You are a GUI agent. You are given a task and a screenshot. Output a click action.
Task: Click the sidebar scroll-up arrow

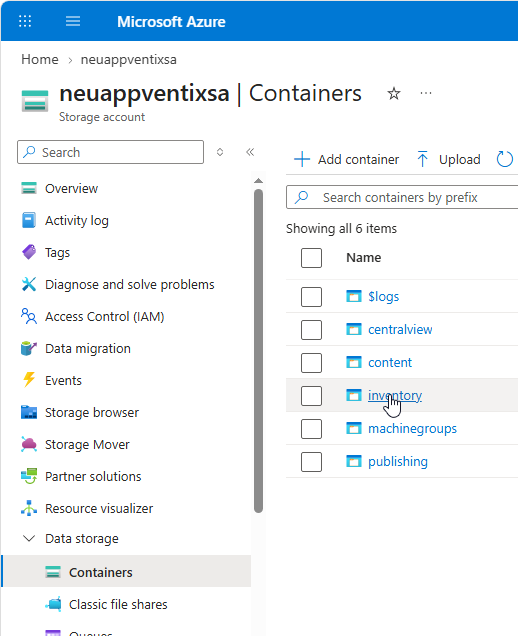tap(258, 180)
